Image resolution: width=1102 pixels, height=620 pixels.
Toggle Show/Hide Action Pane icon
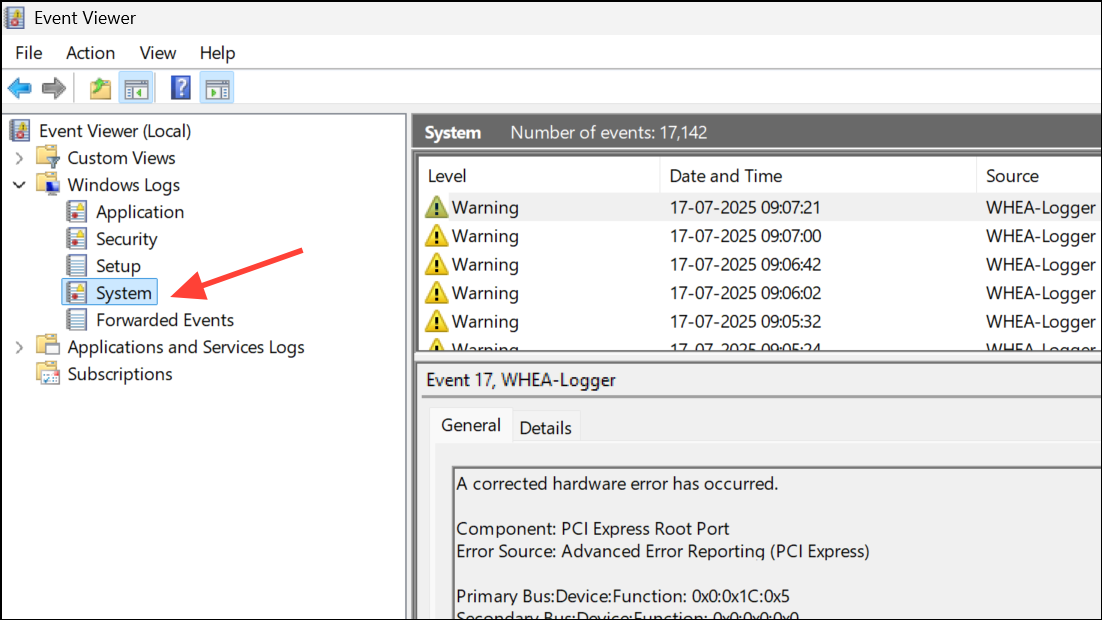click(x=217, y=89)
